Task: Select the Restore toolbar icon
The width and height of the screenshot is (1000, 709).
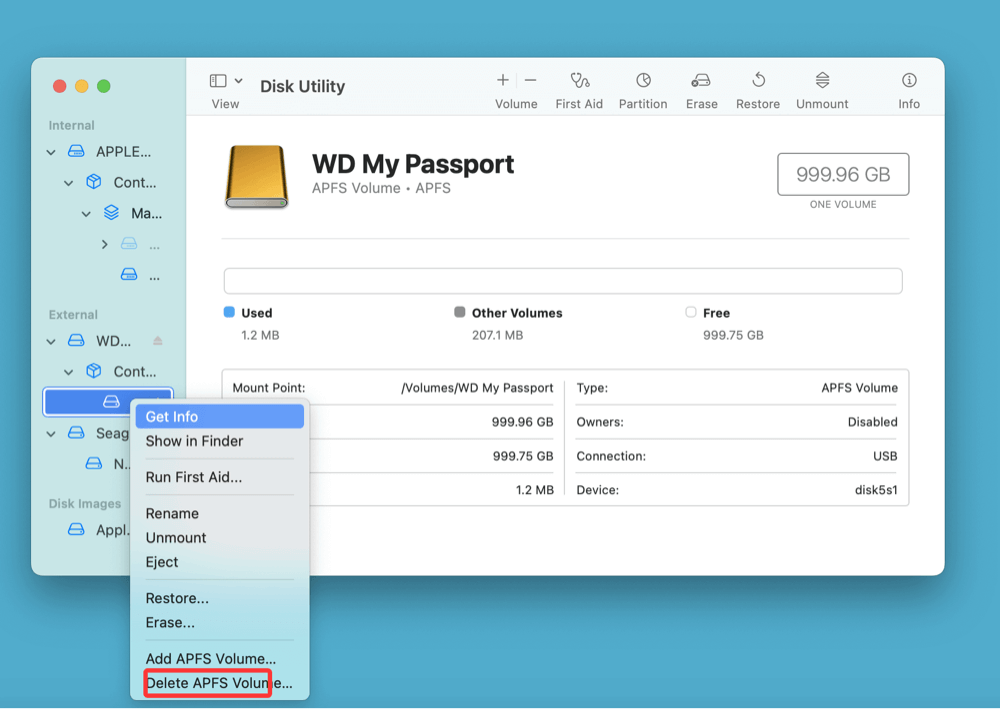Action: [x=757, y=88]
